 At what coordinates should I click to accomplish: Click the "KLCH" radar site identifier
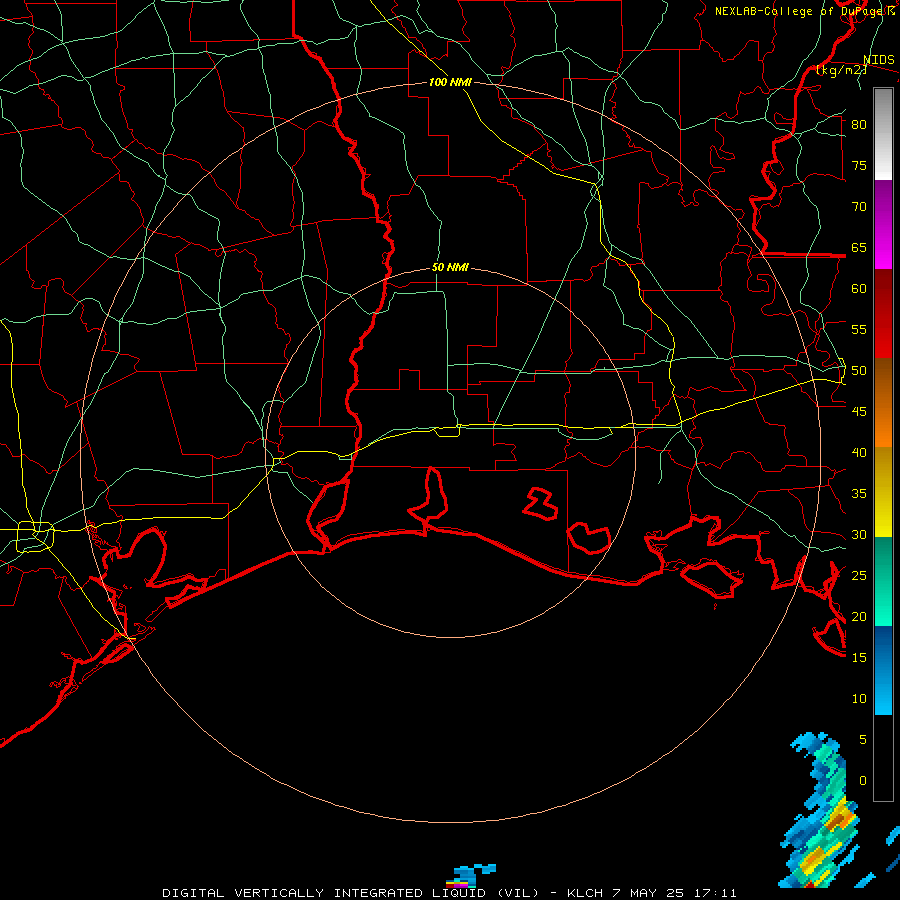click(x=585, y=893)
